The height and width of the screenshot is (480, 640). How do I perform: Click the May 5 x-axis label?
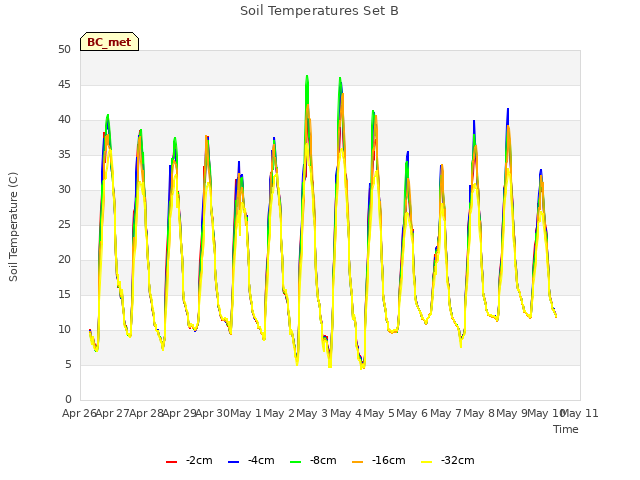tap(379, 413)
